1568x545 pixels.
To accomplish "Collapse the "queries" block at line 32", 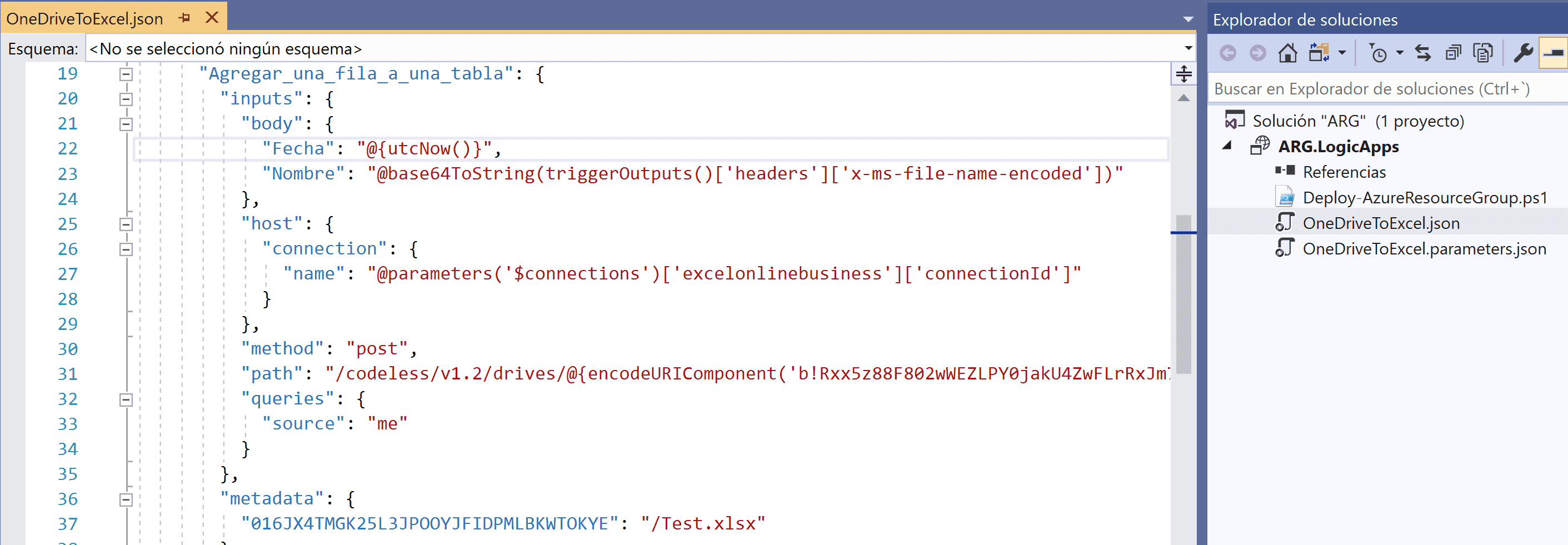I will pyautogui.click(x=126, y=400).
